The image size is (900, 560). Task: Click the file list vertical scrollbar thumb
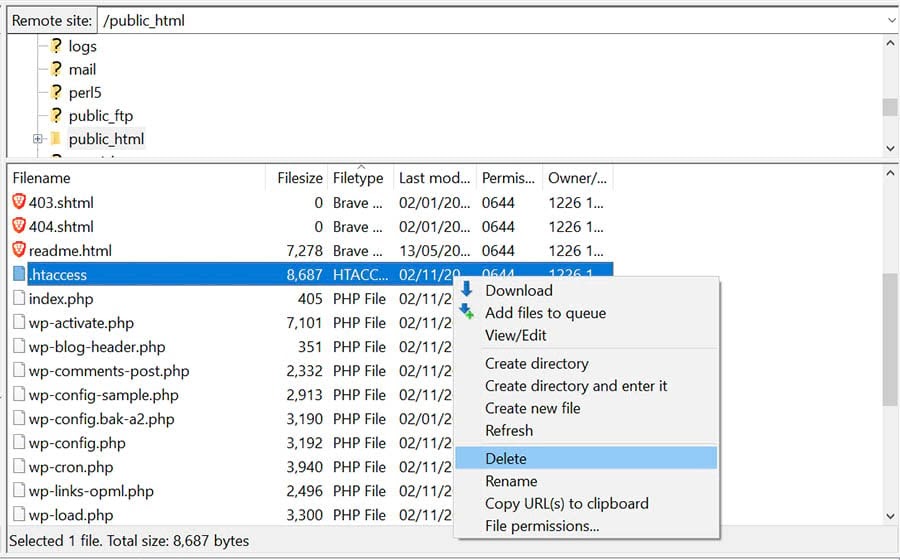click(890, 340)
